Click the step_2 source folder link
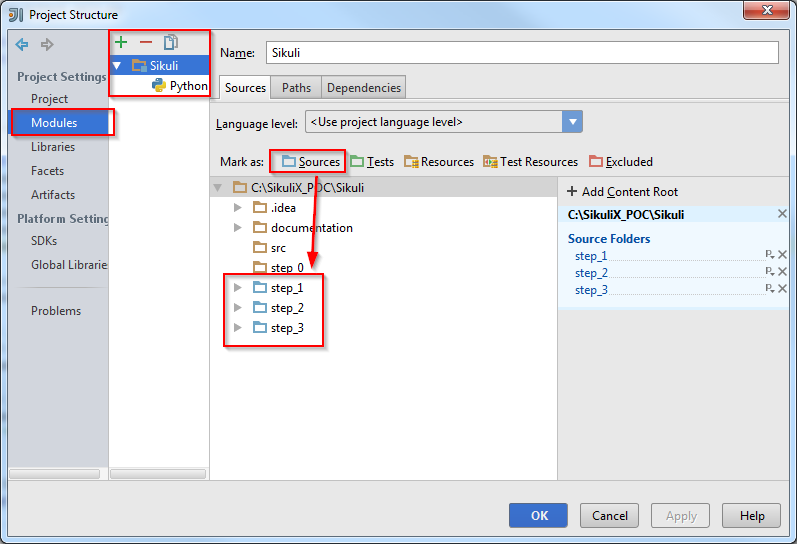Image resolution: width=797 pixels, height=544 pixels. tap(591, 273)
